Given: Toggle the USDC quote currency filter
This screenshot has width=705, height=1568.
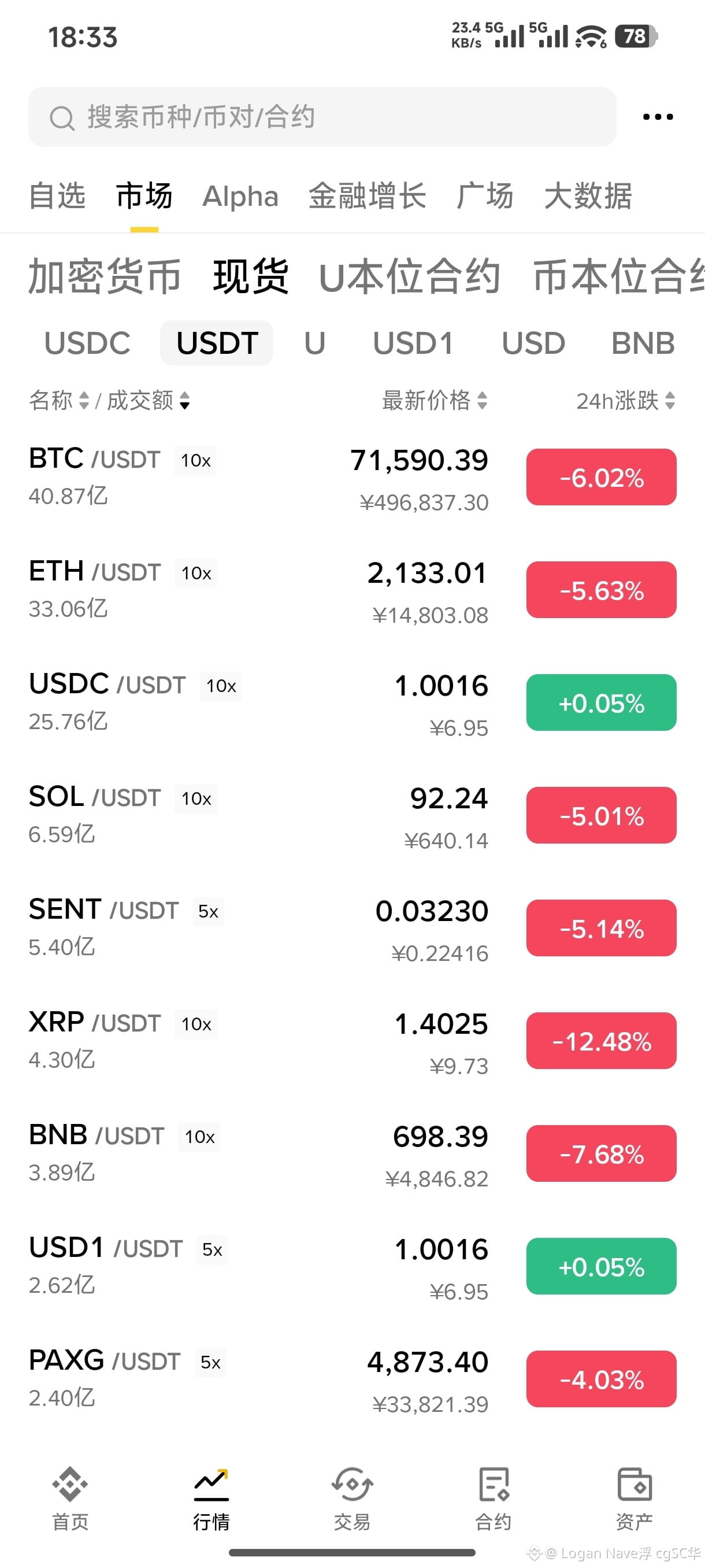Looking at the screenshot, I should (x=87, y=343).
